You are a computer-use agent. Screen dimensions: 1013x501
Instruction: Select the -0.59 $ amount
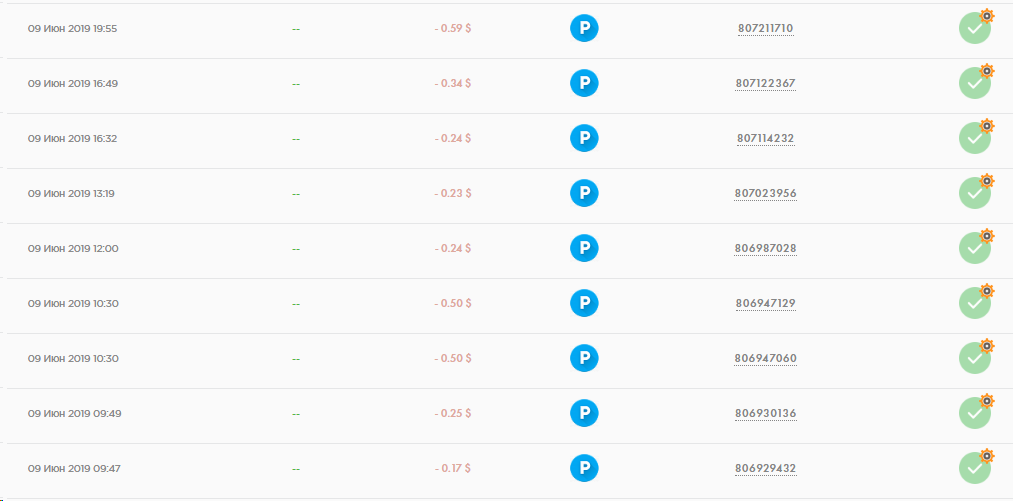(x=453, y=28)
